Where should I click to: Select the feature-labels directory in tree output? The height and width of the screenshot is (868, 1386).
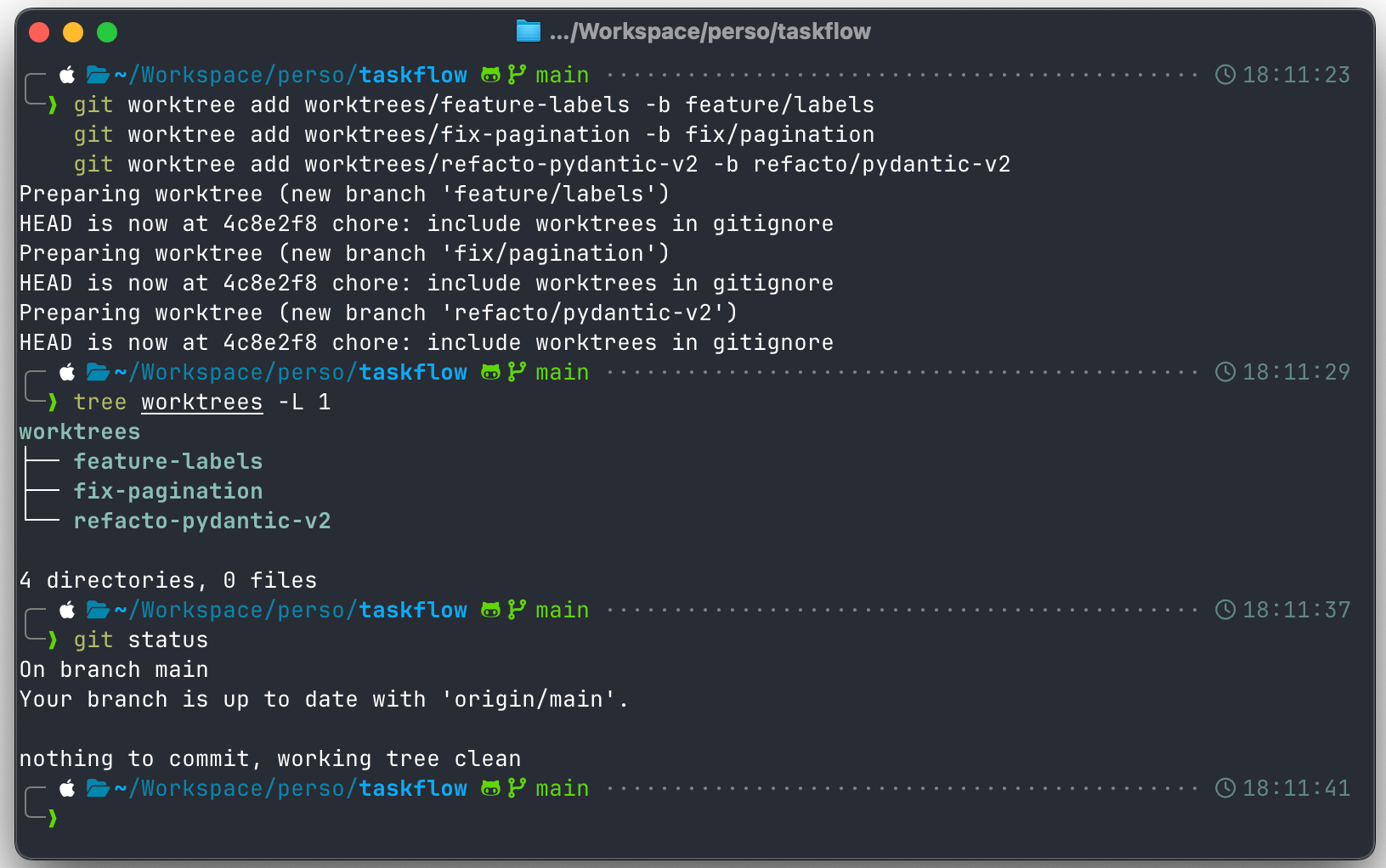coord(167,461)
